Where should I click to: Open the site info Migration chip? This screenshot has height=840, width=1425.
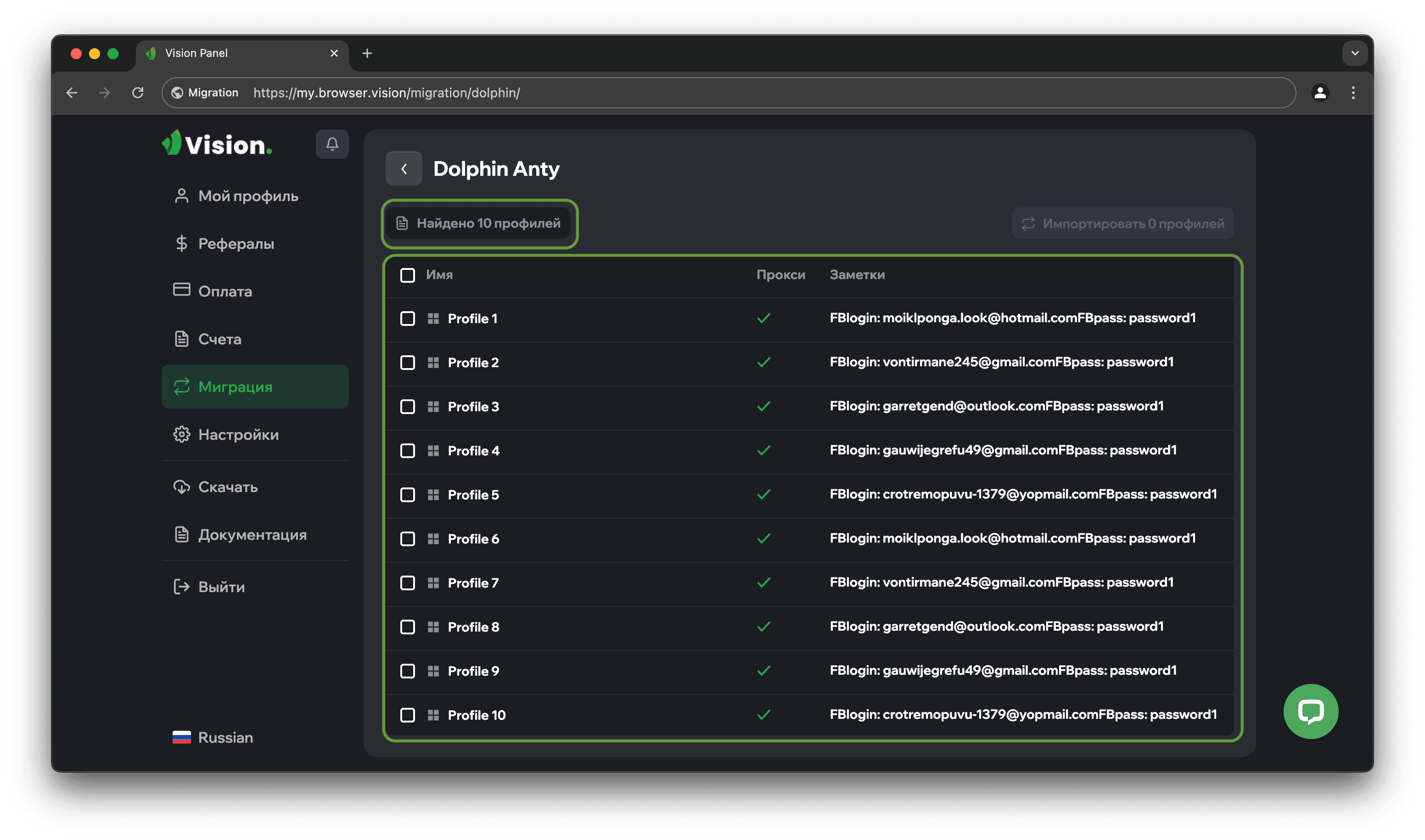point(205,93)
